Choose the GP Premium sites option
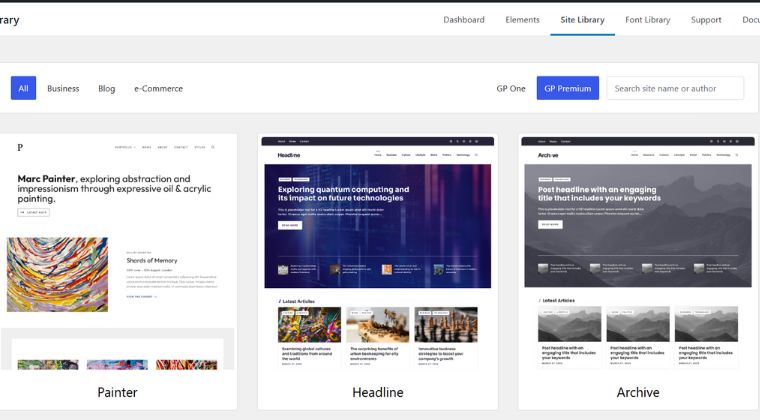The height and width of the screenshot is (420, 760). coord(567,88)
